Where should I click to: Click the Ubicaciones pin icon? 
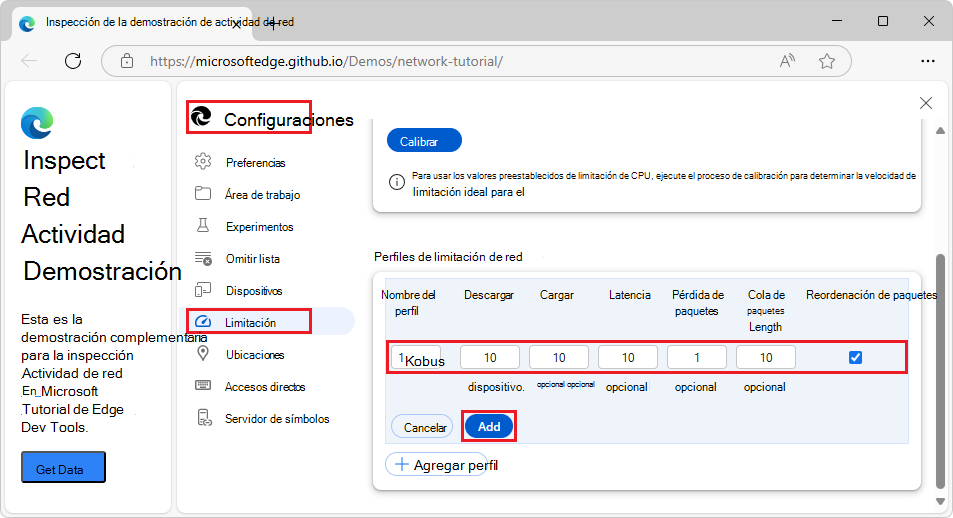point(203,353)
